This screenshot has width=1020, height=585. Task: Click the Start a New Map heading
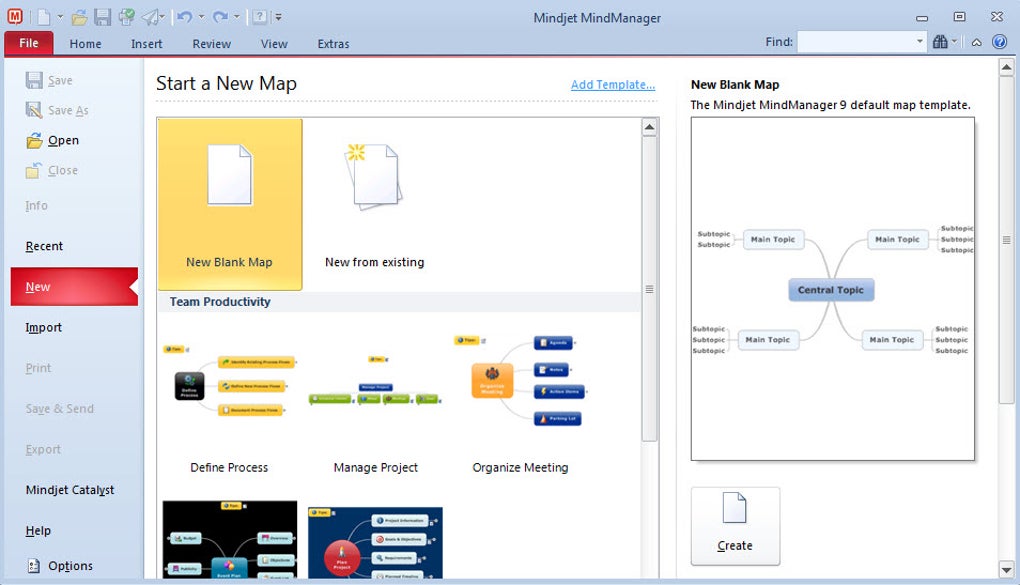226,83
